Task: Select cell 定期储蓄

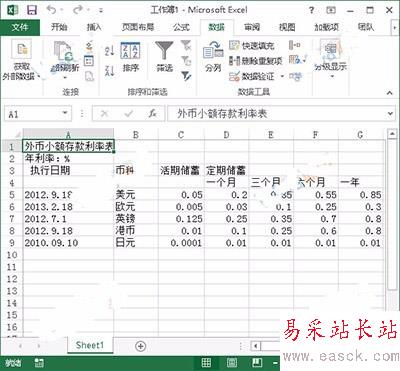Action: (226, 171)
